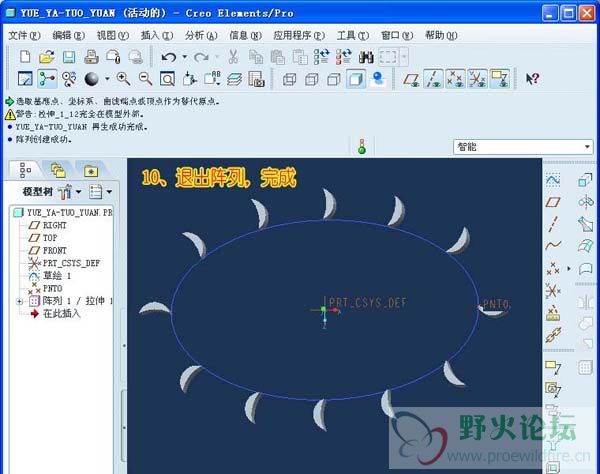
Task: Print the current model
Action: 91,57
